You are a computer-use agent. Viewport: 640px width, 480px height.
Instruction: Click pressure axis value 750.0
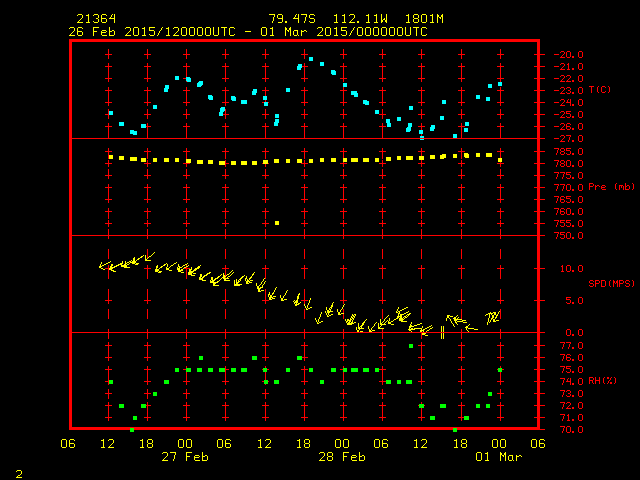[x=569, y=236]
